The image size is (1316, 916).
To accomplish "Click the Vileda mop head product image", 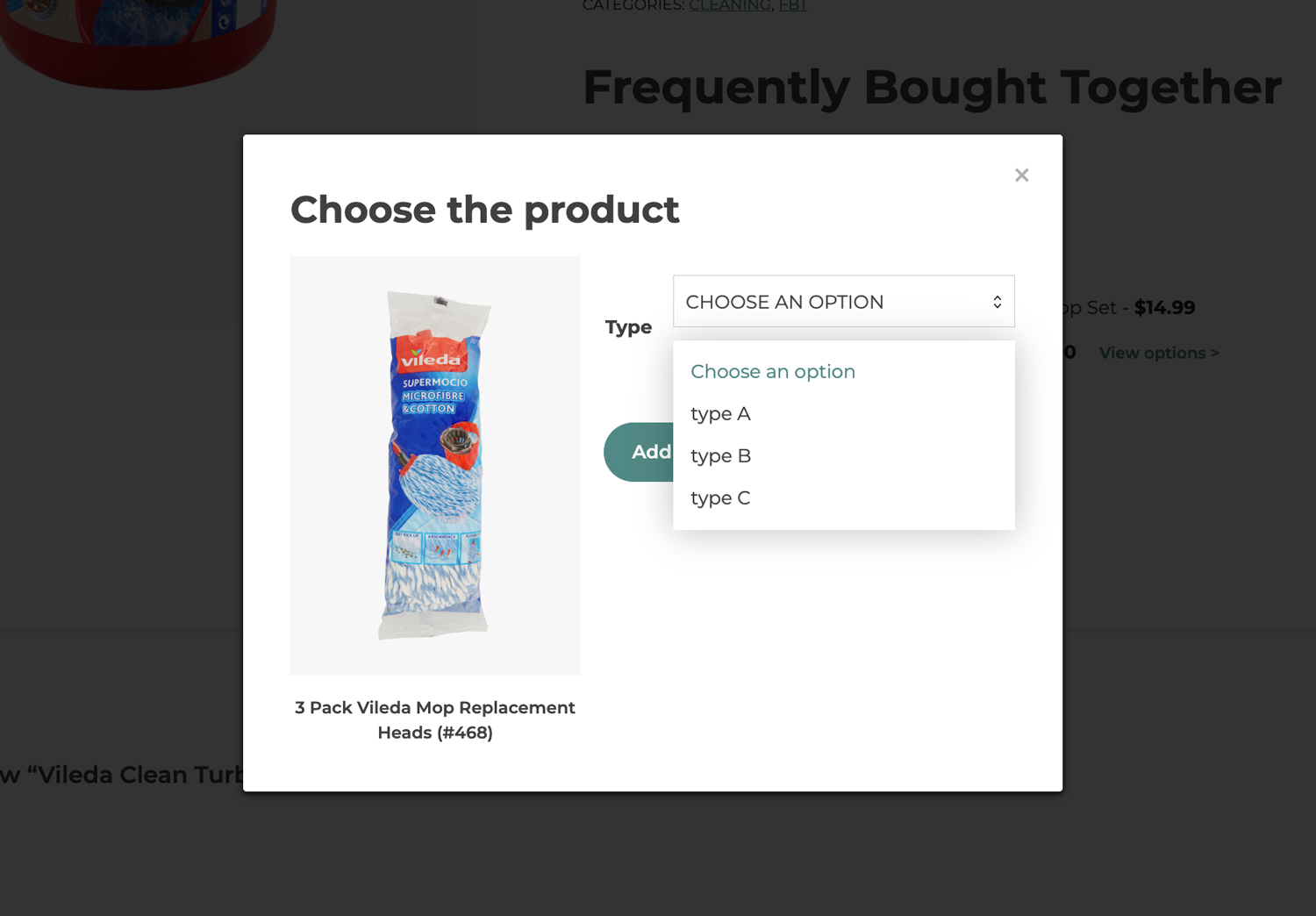I will 435,465.
